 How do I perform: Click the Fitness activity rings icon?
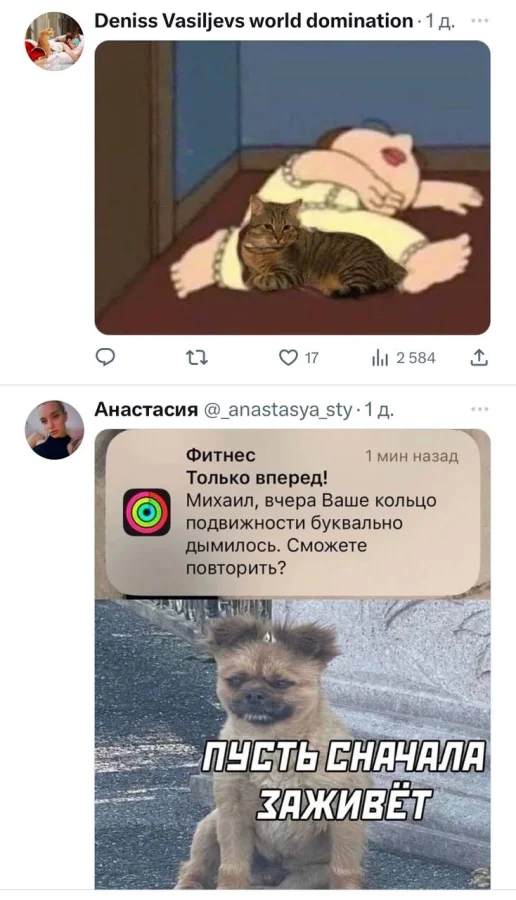147,512
